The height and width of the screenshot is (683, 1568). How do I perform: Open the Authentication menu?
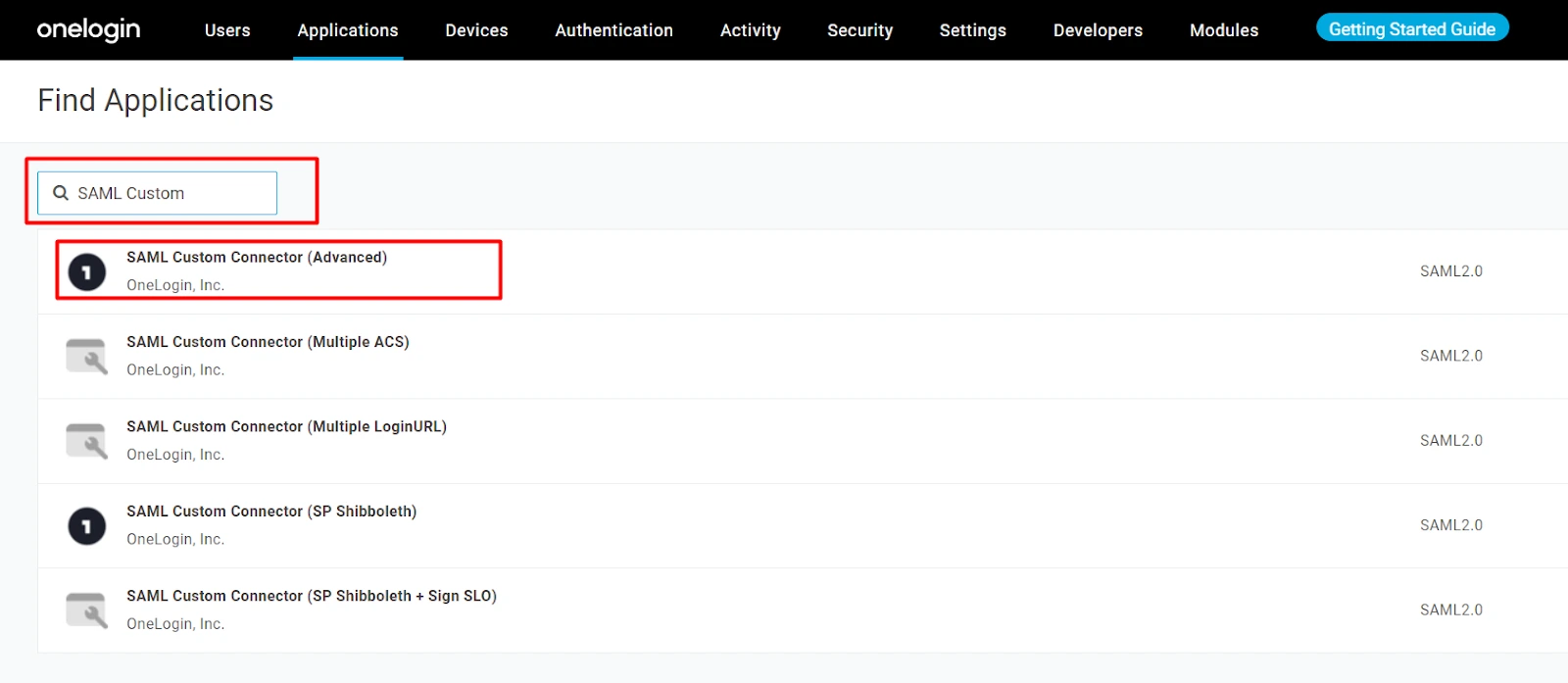(613, 30)
